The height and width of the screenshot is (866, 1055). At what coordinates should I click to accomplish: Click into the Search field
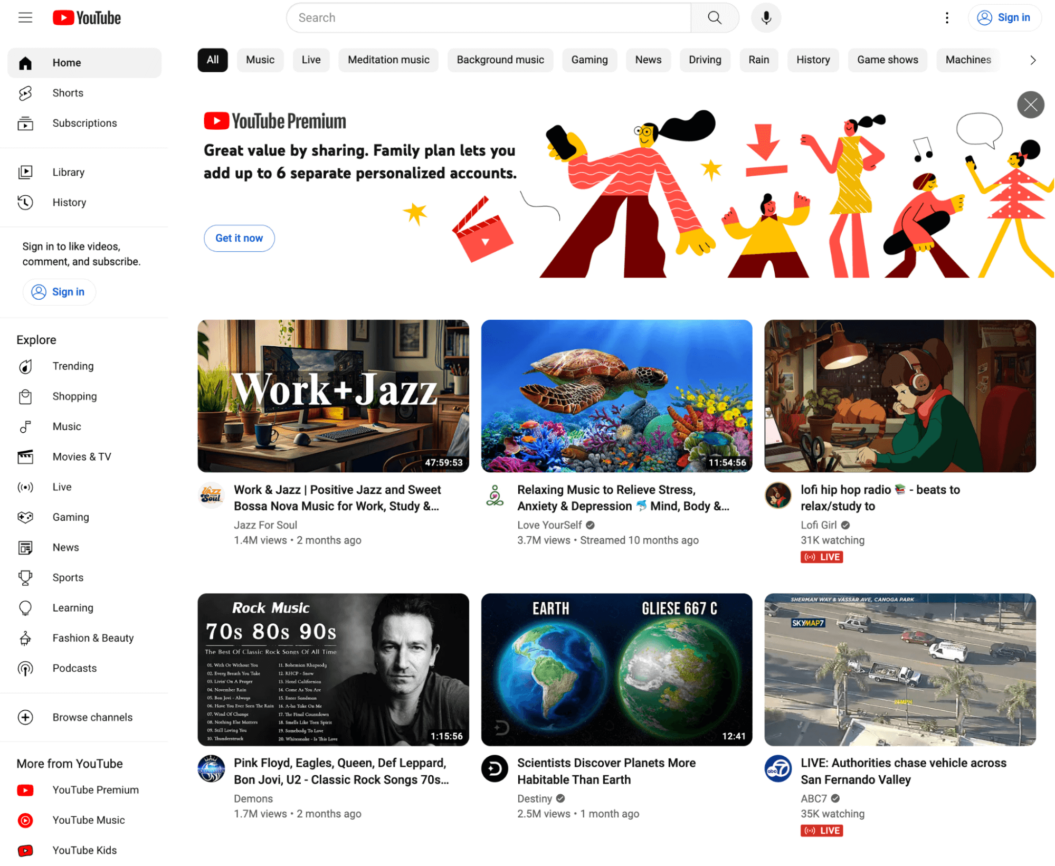(488, 17)
